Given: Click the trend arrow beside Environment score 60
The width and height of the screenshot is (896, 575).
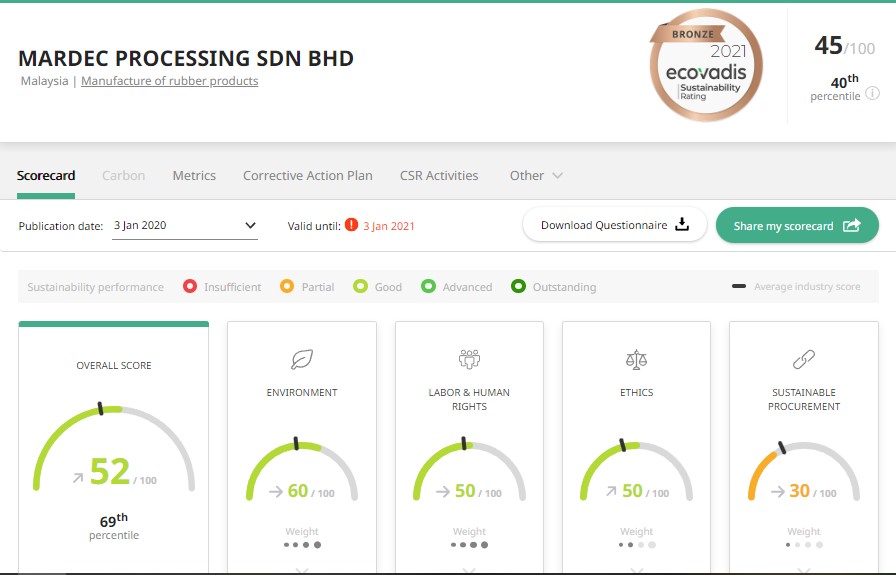Looking at the screenshot, I should point(276,492).
